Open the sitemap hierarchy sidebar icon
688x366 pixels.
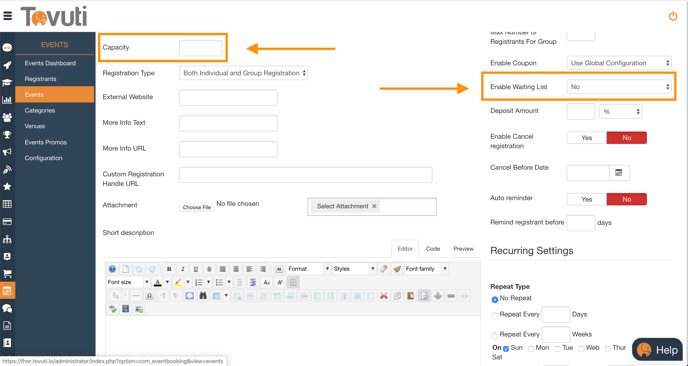click(7, 239)
